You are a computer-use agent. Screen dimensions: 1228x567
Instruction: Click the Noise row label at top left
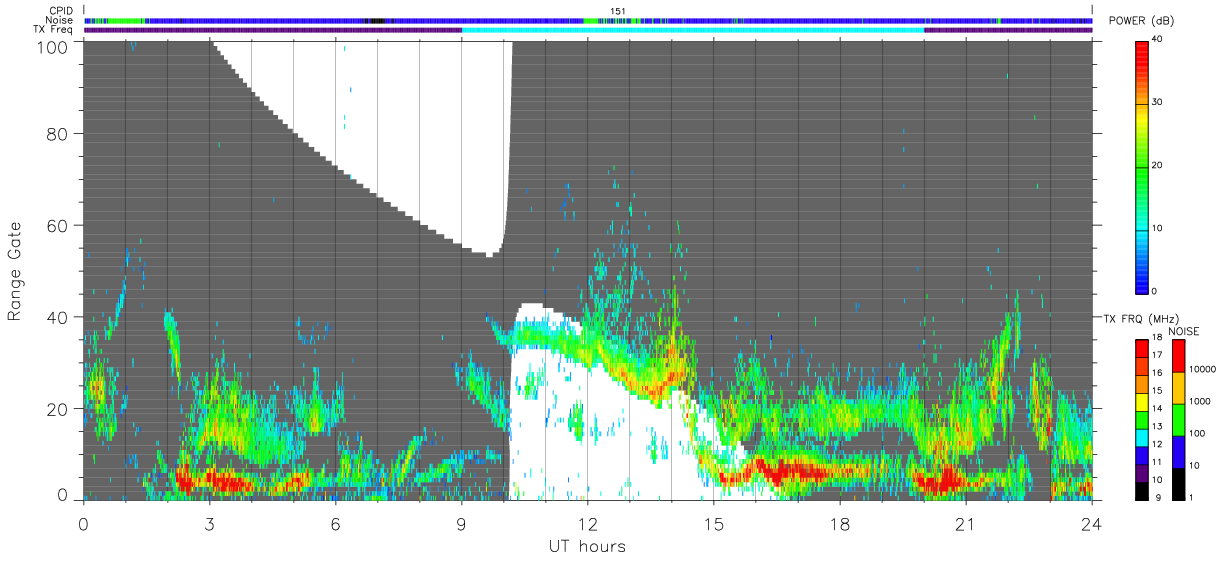(60, 20)
